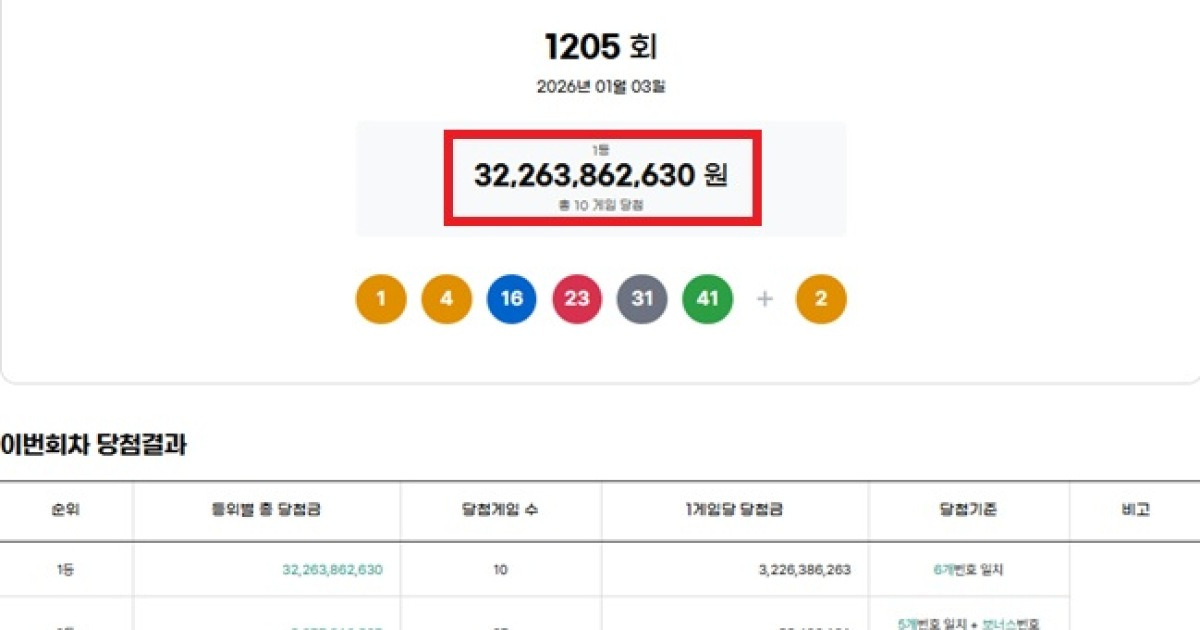This screenshot has width=1200, height=630.
Task: Select the red 23 ball
Action: click(578, 298)
